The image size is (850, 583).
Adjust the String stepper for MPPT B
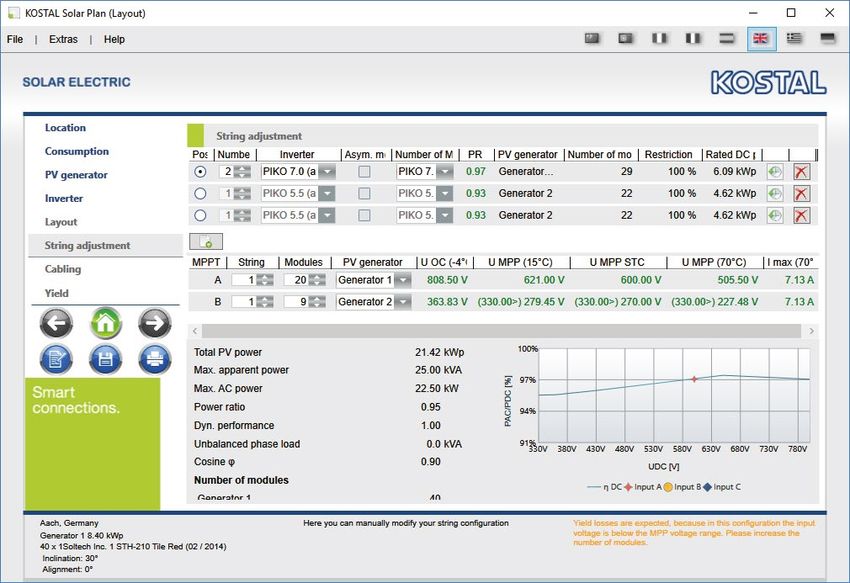(x=265, y=302)
